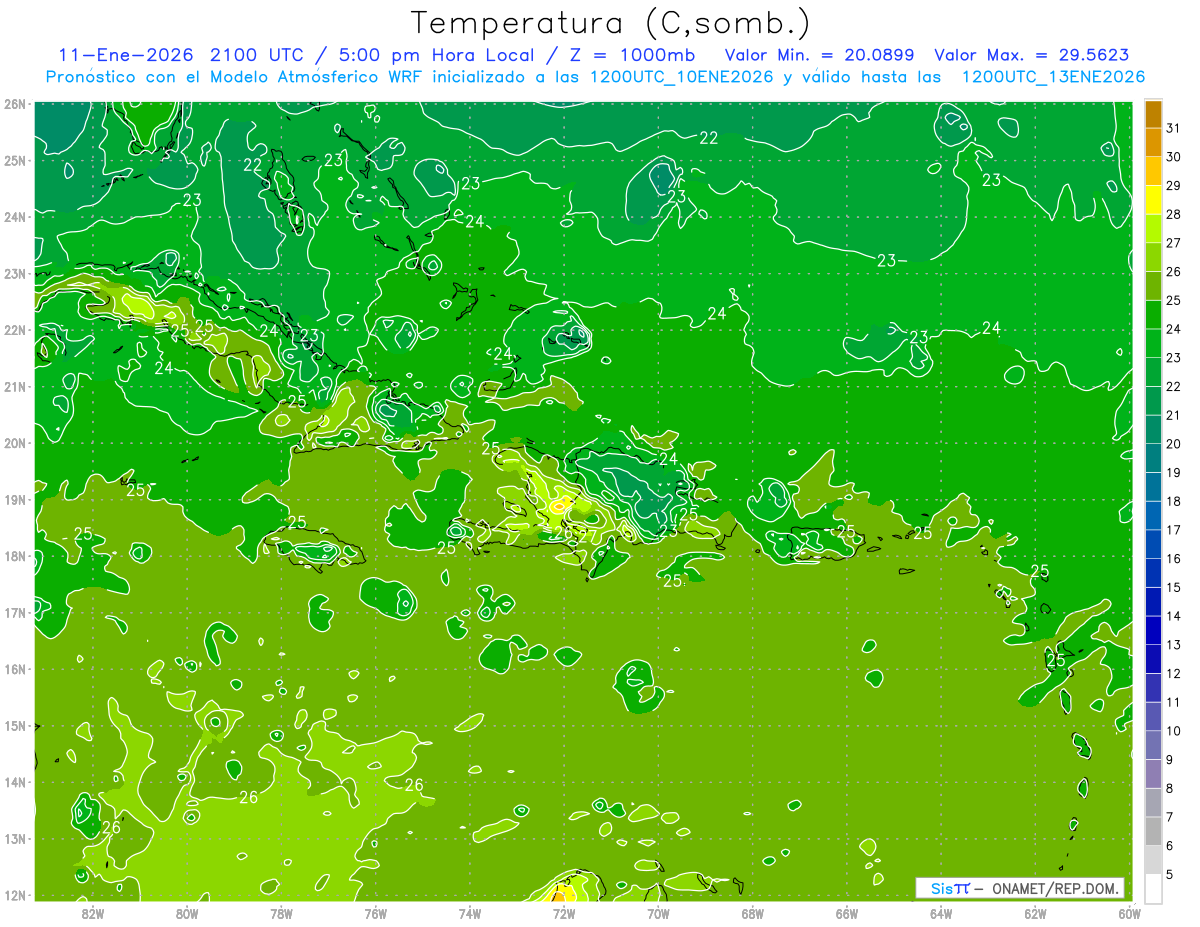The width and height of the screenshot is (1200, 927).
Task: Click the colorbar legend value '16'
Action: 1174,559
